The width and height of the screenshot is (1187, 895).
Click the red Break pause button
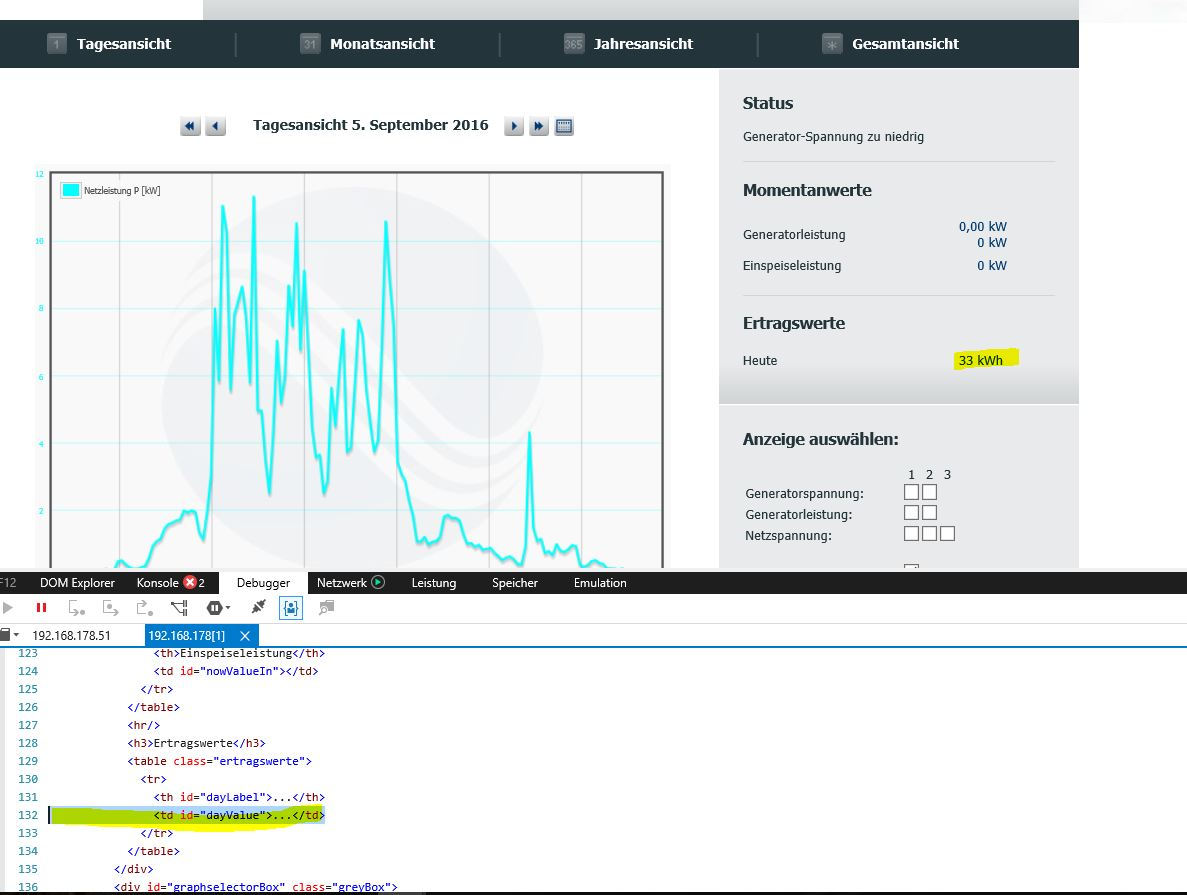(x=42, y=607)
